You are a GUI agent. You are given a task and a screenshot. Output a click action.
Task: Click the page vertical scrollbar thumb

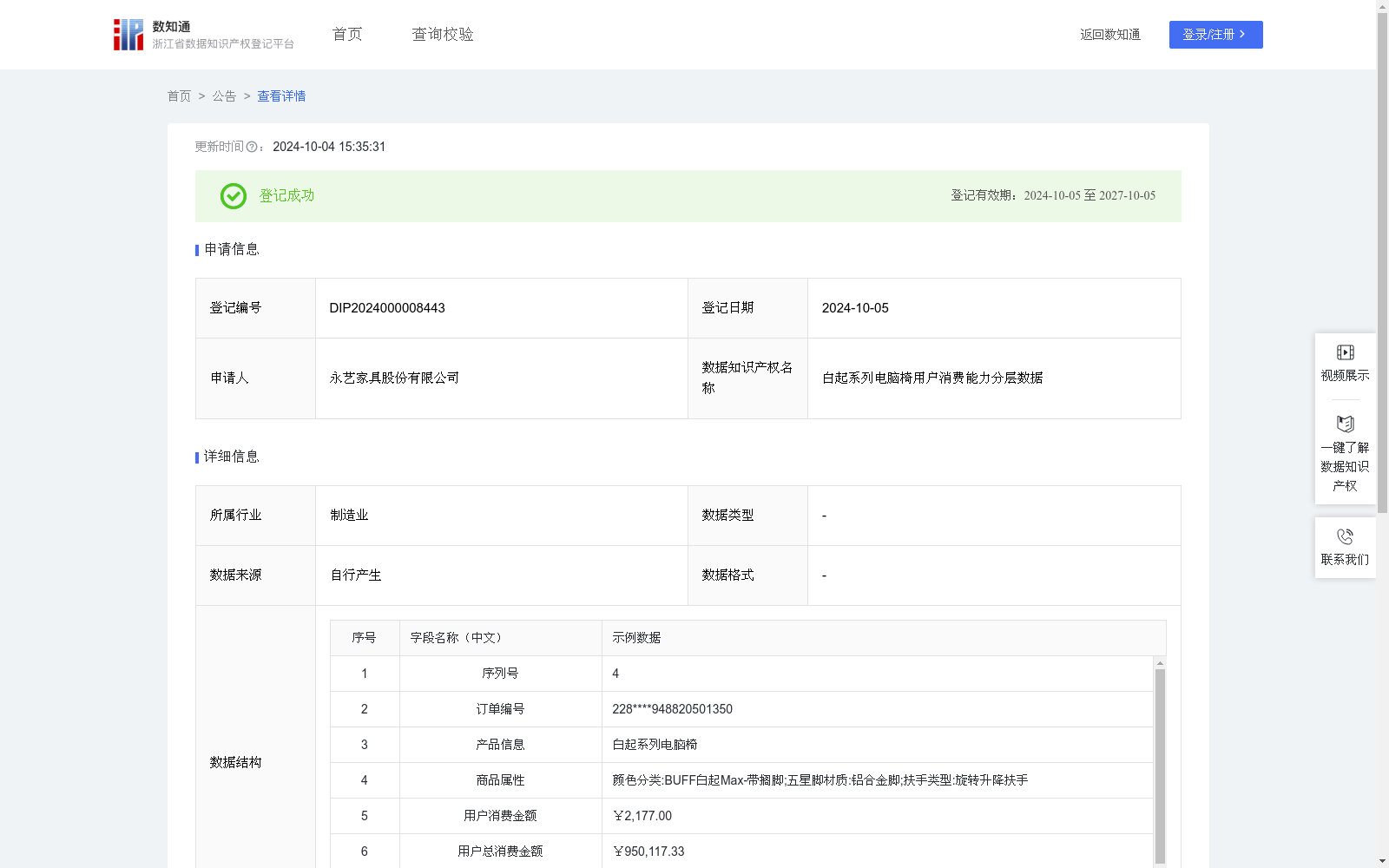point(1382,262)
